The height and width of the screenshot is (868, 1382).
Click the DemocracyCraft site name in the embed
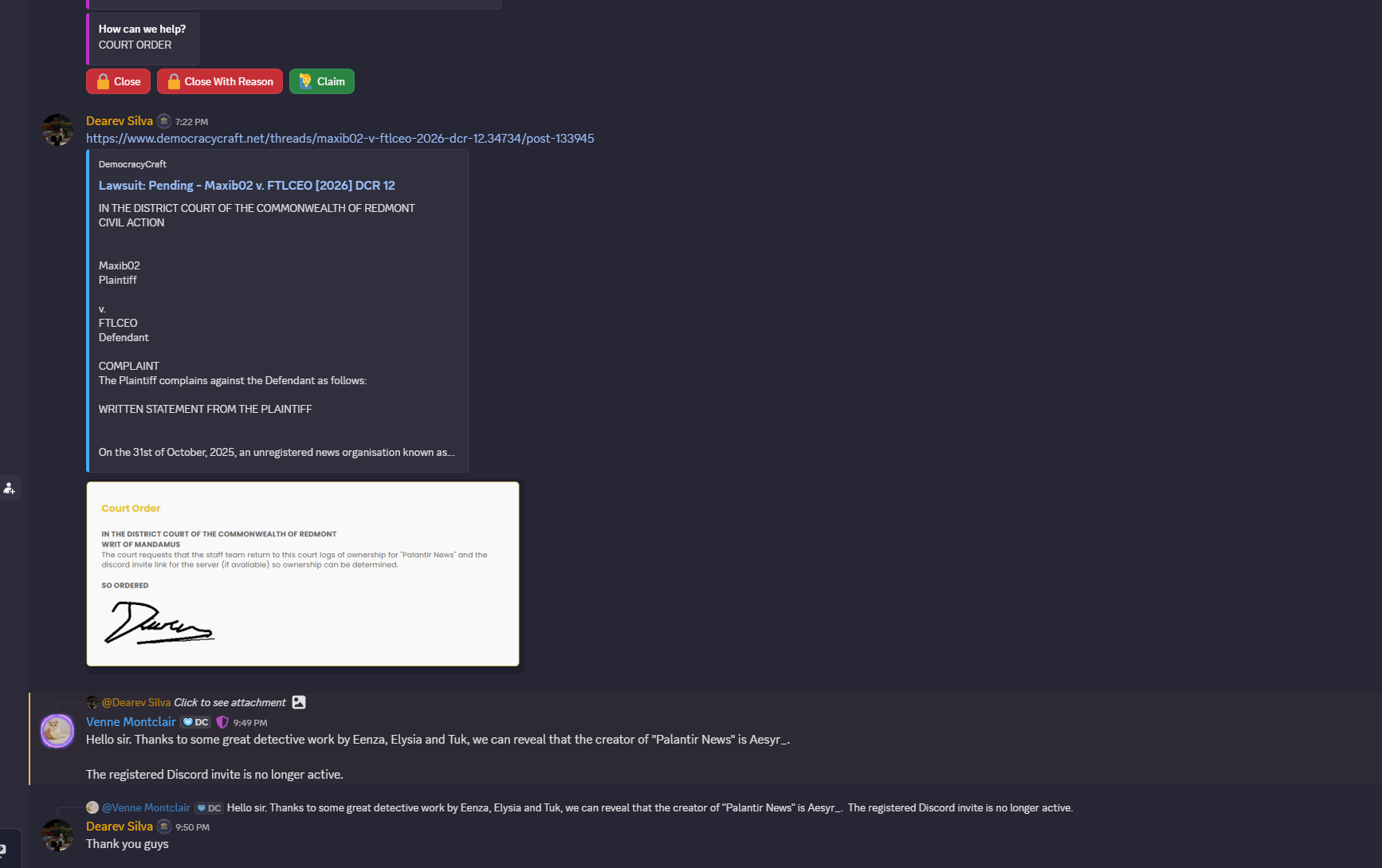[132, 164]
